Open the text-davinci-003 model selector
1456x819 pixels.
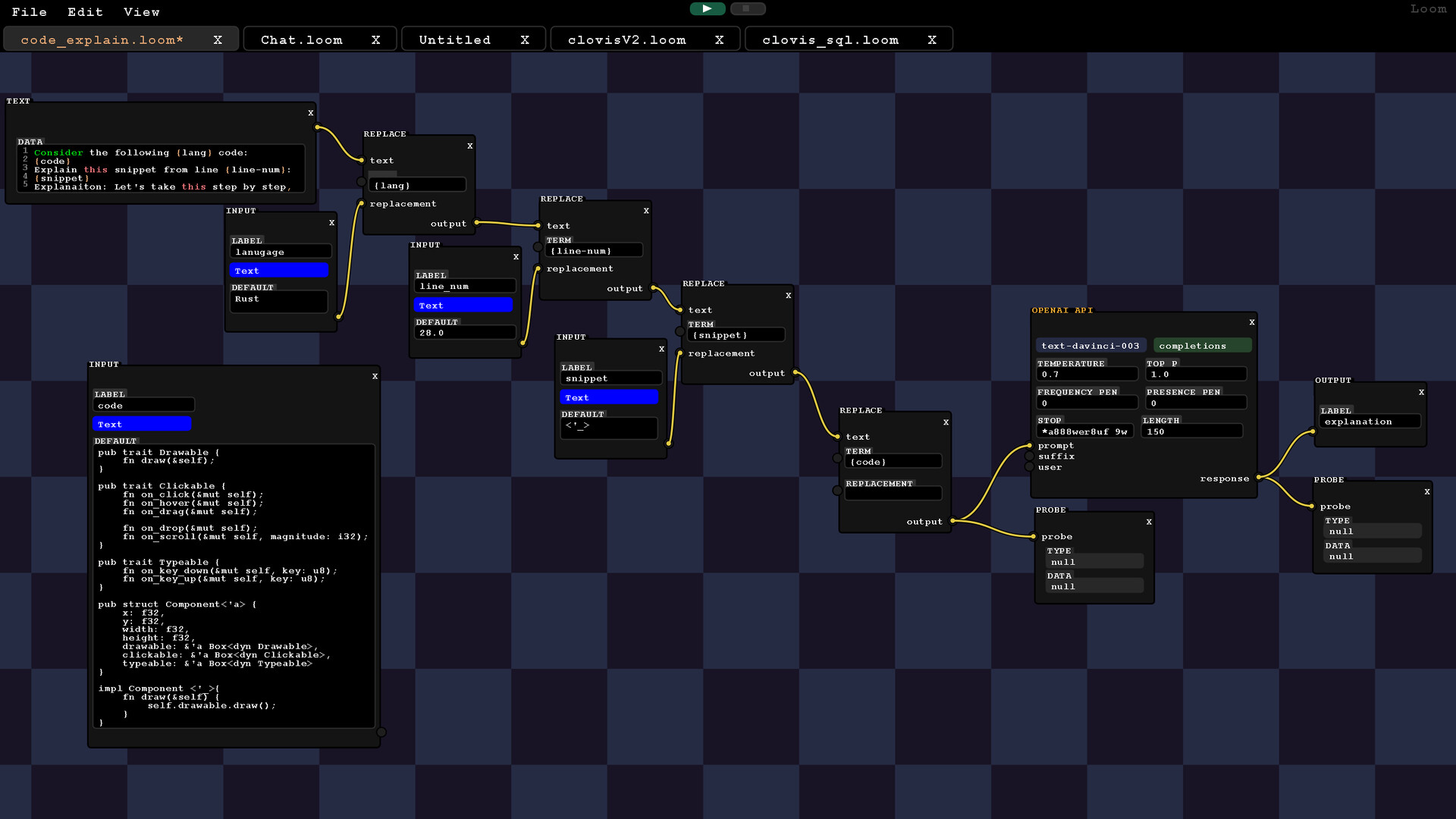1089,345
